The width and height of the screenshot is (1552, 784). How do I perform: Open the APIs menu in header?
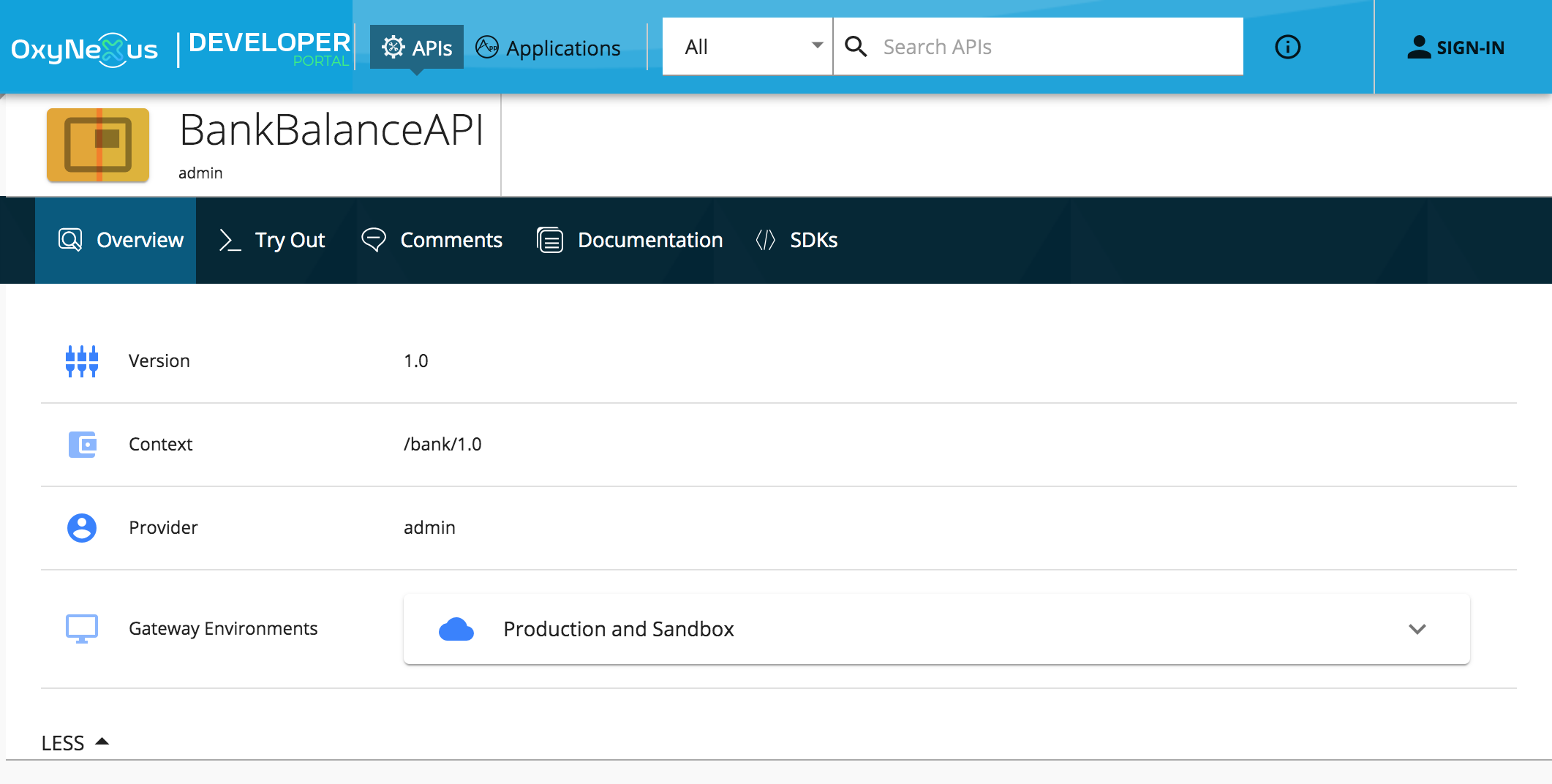click(x=417, y=48)
